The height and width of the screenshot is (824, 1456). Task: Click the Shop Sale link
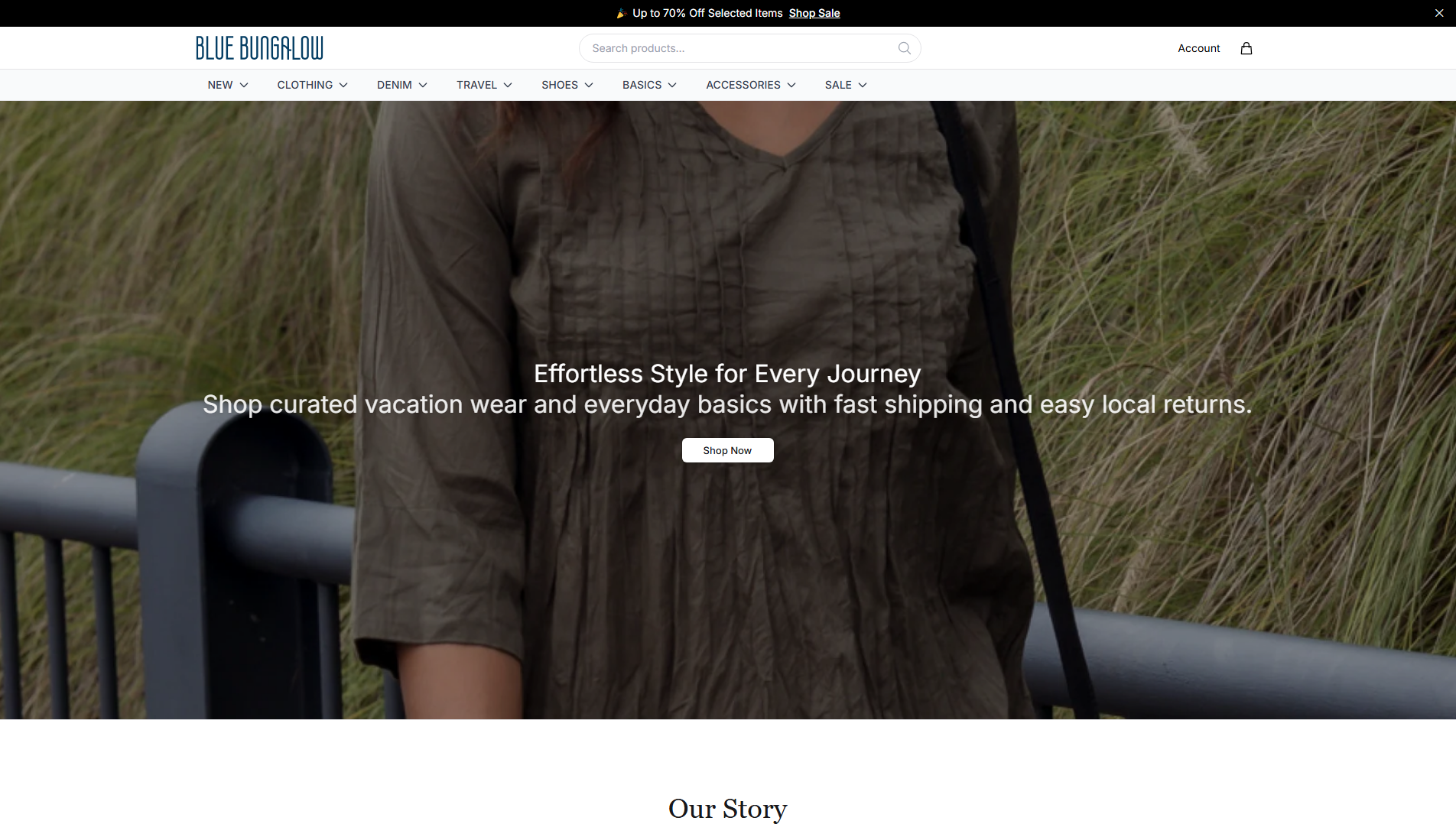coord(814,13)
